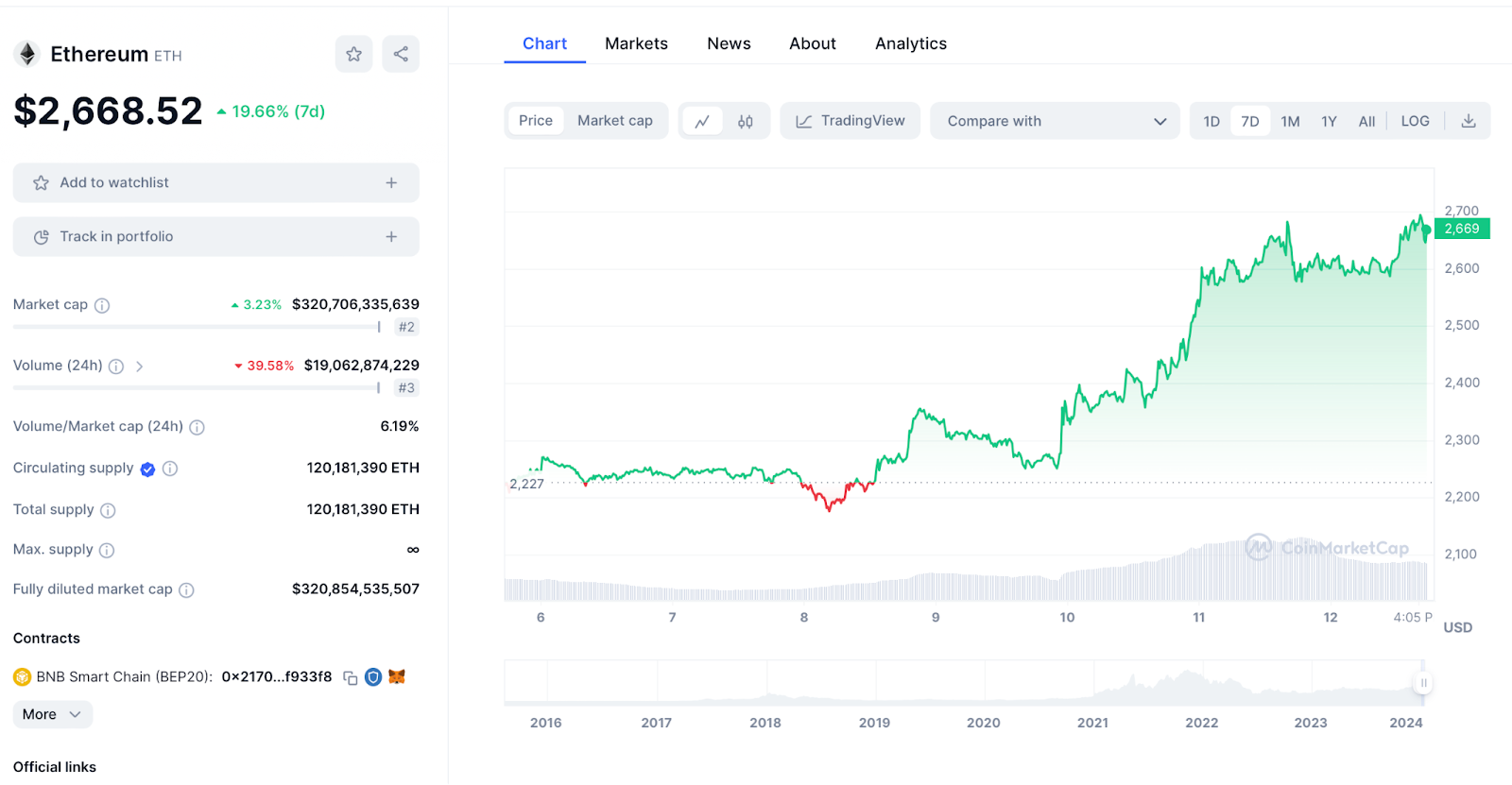Image resolution: width=1512 pixels, height=785 pixels.
Task: Set chart range to 1Y
Action: click(1329, 121)
